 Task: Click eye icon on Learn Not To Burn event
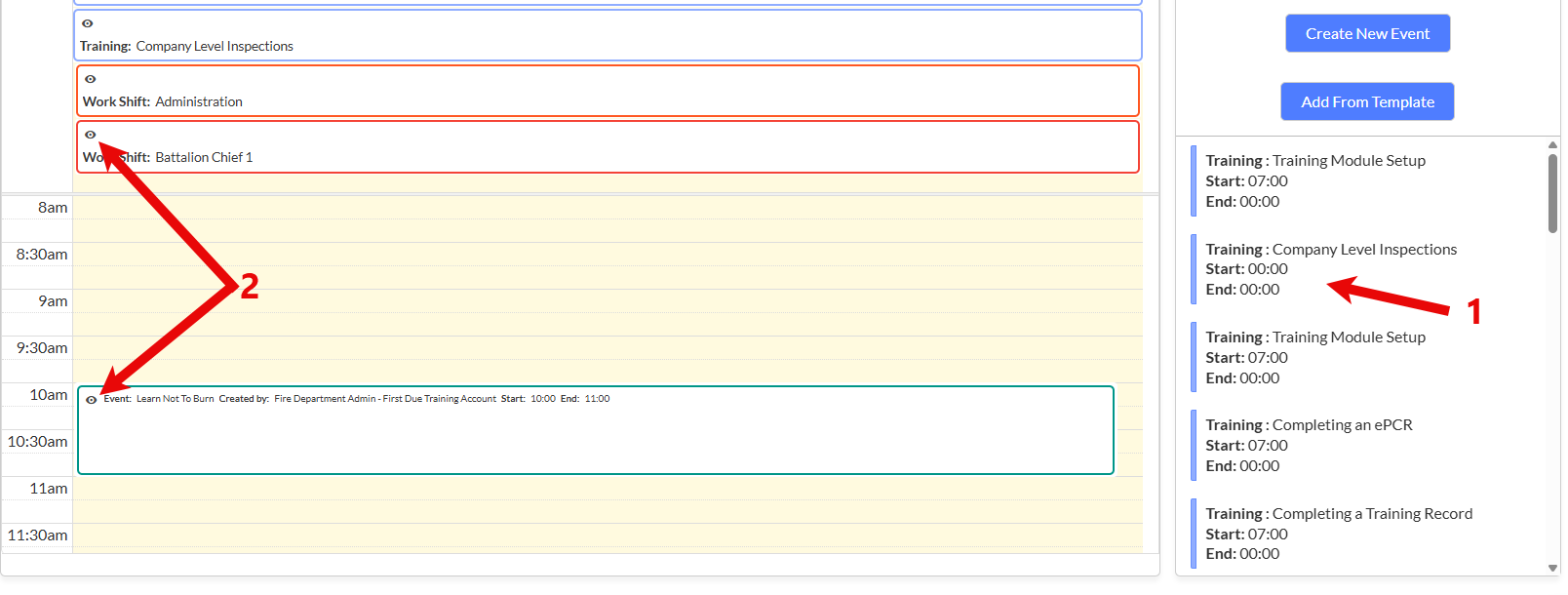(x=92, y=400)
